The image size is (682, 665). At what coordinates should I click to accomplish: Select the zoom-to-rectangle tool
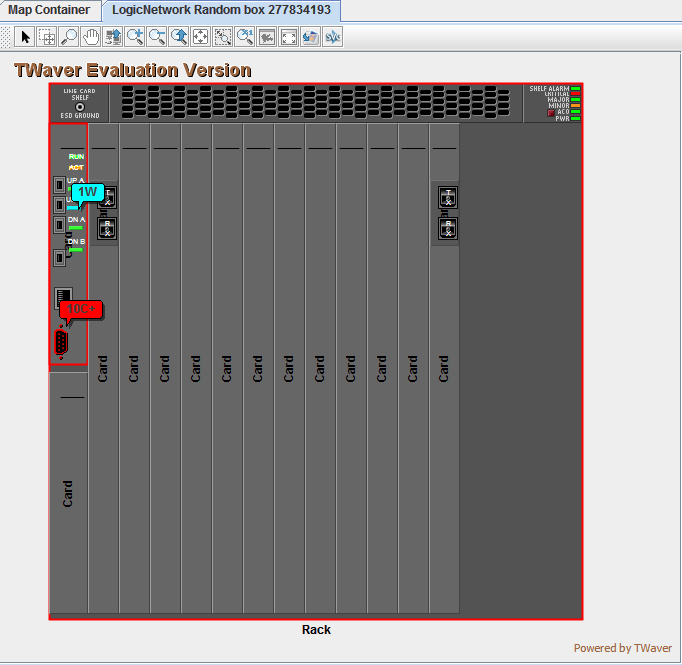[x=223, y=37]
